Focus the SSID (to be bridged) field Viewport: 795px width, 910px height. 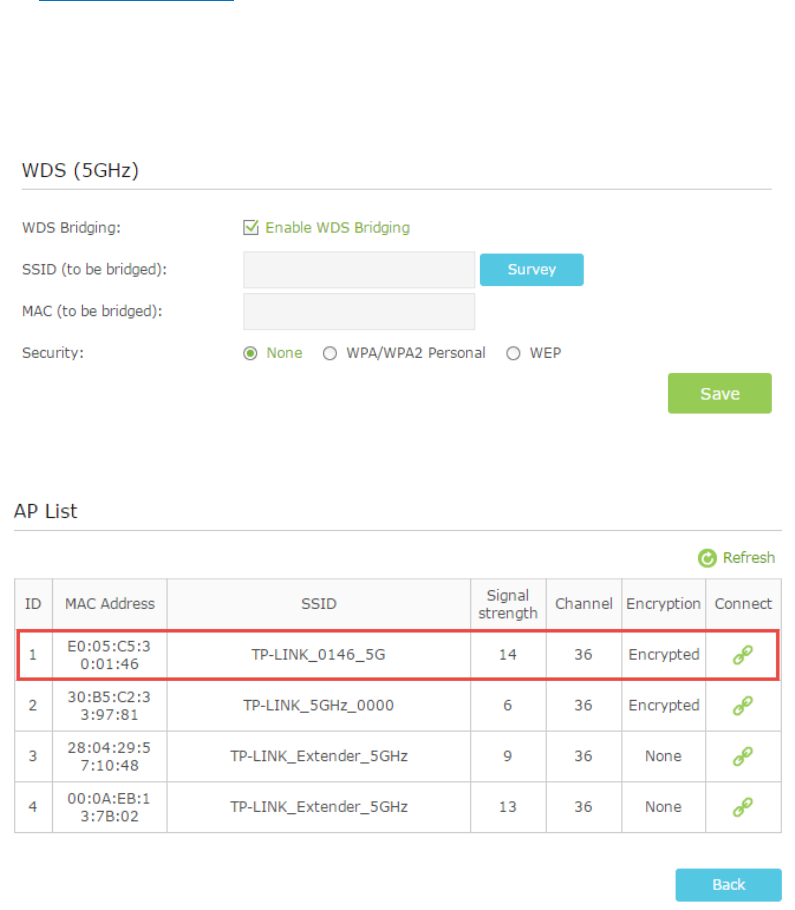tap(359, 269)
